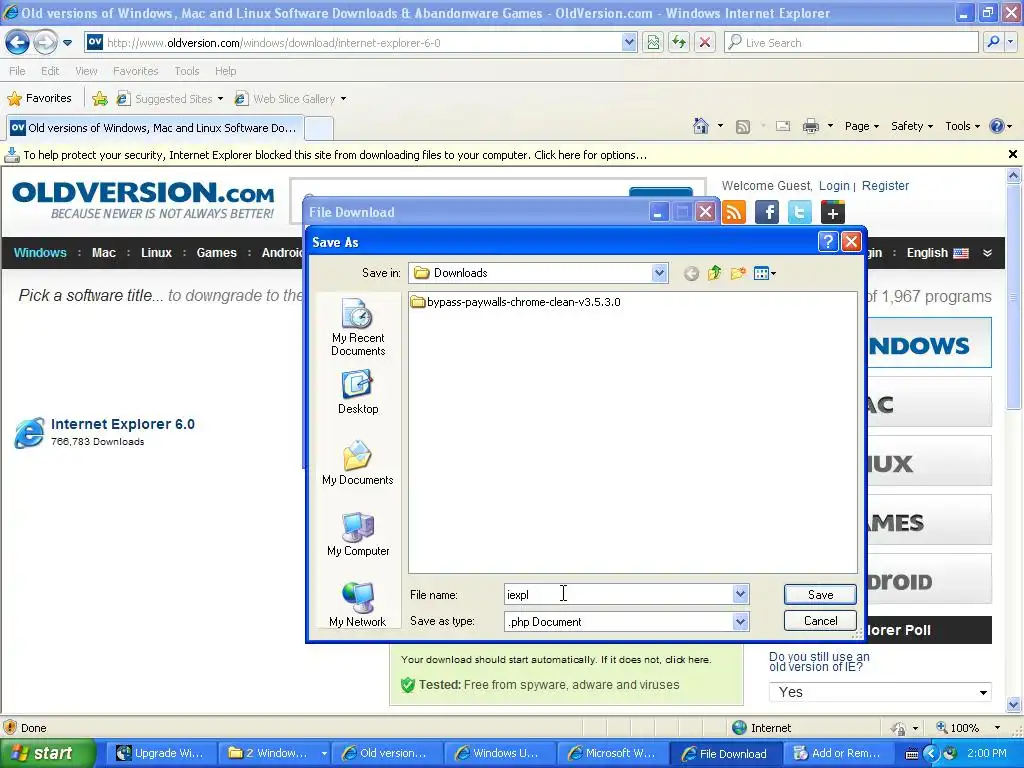Click in the File name text field

point(619,594)
